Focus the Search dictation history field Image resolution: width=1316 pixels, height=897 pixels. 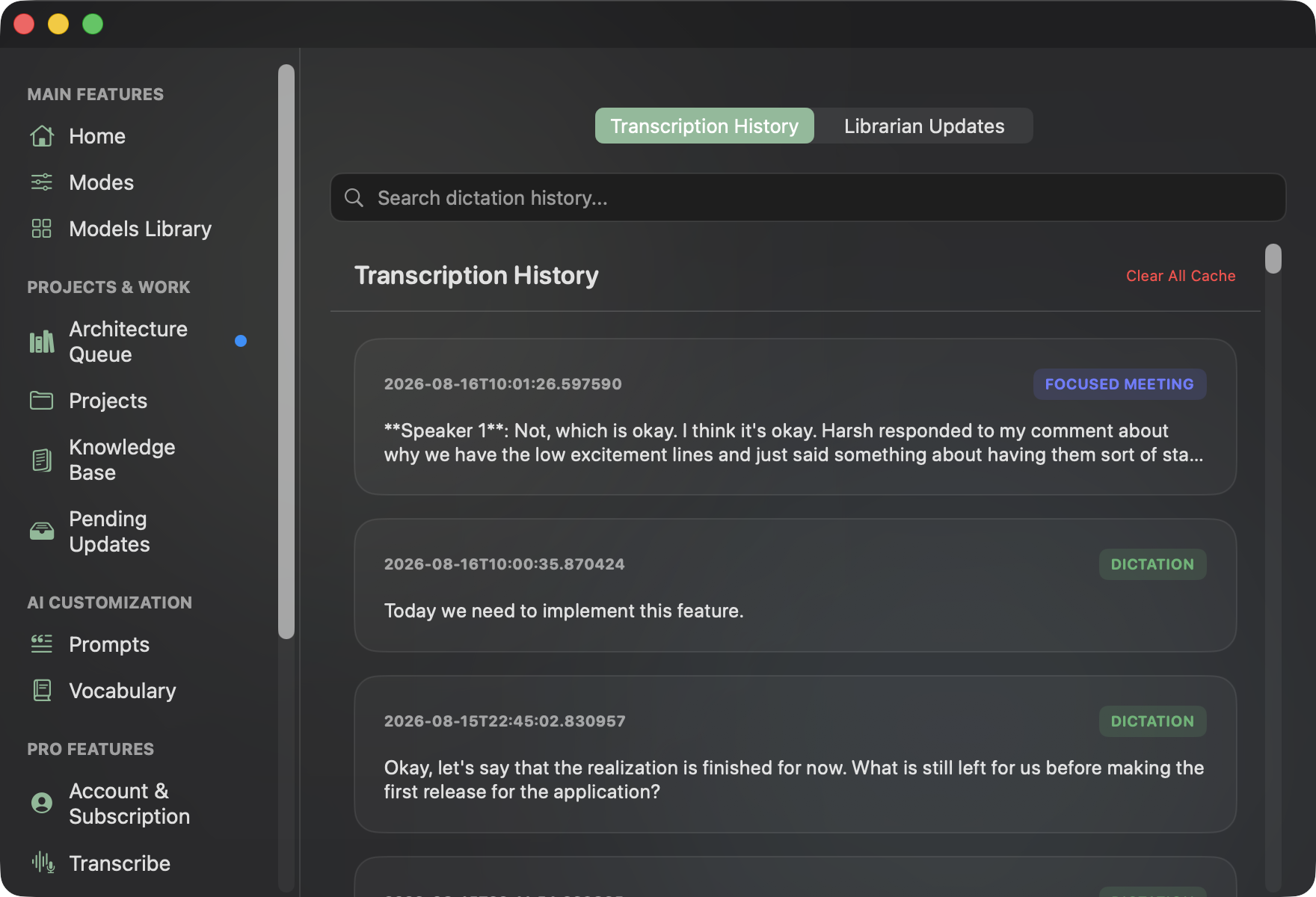pos(808,197)
